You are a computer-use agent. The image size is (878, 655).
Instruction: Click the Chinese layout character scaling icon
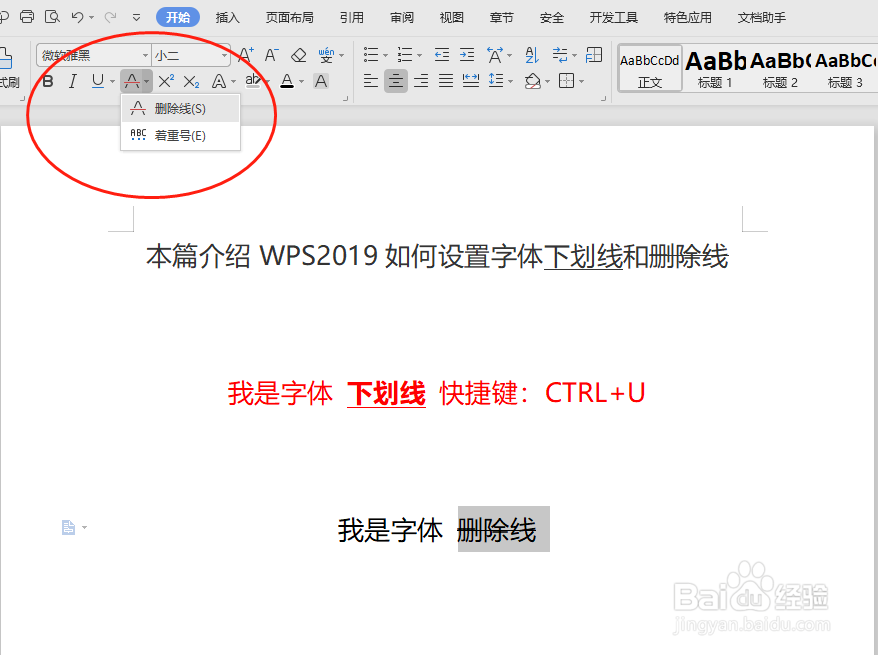494,55
